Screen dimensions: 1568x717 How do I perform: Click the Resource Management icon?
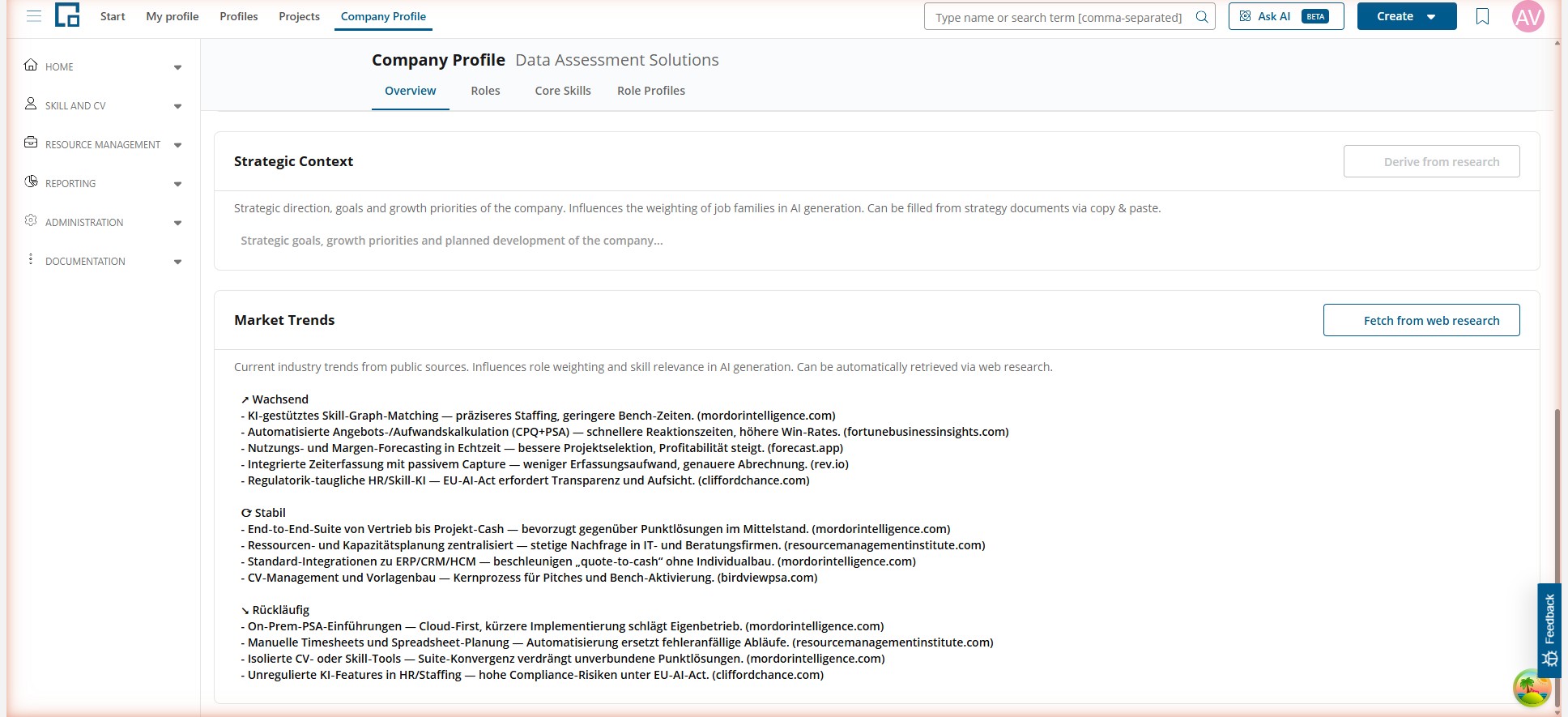pyautogui.click(x=31, y=143)
